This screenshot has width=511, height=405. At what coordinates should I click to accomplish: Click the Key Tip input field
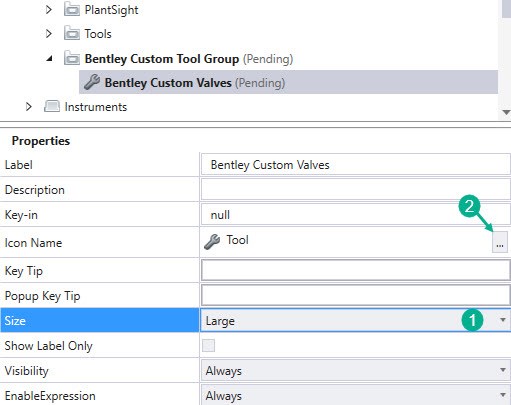coord(355,270)
